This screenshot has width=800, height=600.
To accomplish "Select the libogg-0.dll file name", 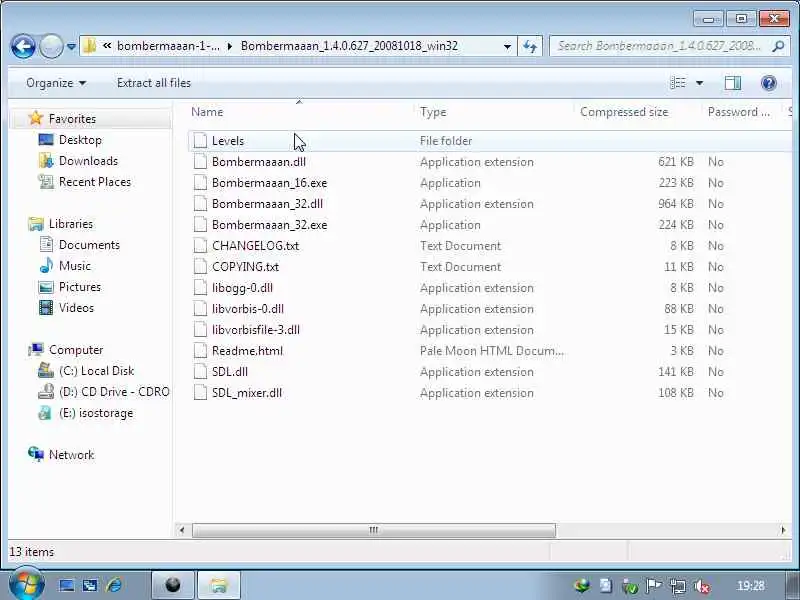I will point(242,288).
